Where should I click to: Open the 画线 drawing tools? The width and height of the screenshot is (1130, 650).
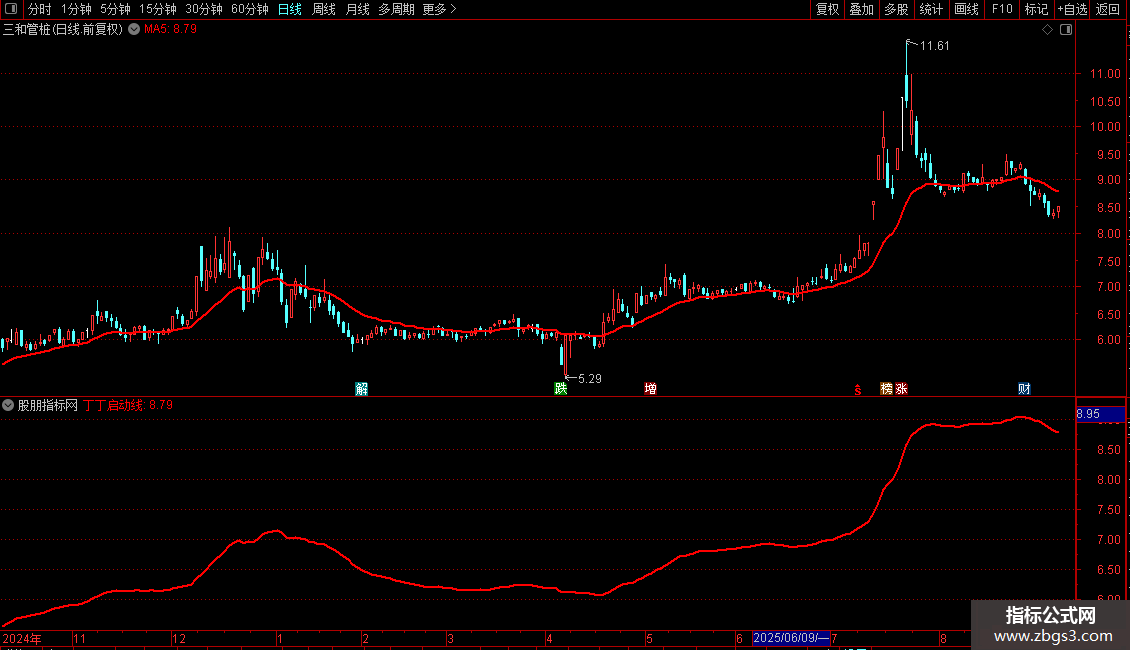tap(966, 9)
